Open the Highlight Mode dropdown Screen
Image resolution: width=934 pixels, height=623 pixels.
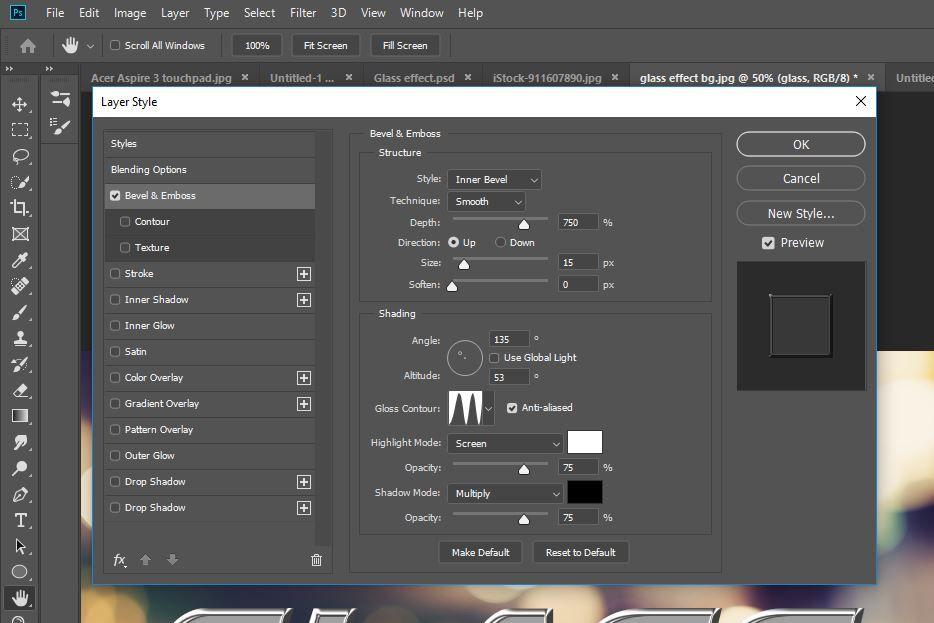pyautogui.click(x=505, y=444)
